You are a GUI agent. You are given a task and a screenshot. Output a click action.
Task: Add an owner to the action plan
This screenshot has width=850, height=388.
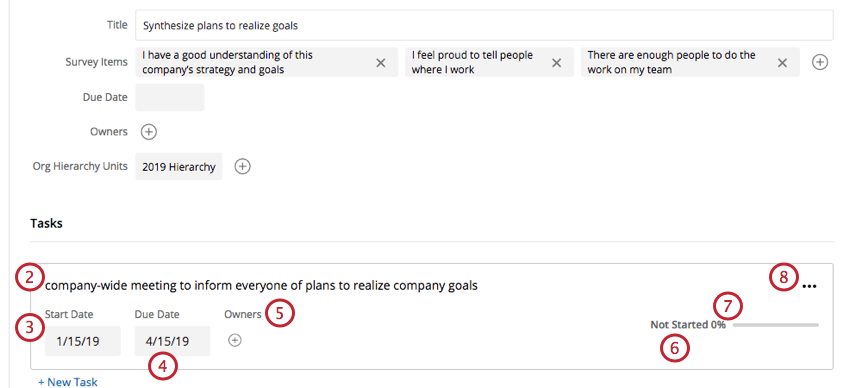[x=149, y=132]
